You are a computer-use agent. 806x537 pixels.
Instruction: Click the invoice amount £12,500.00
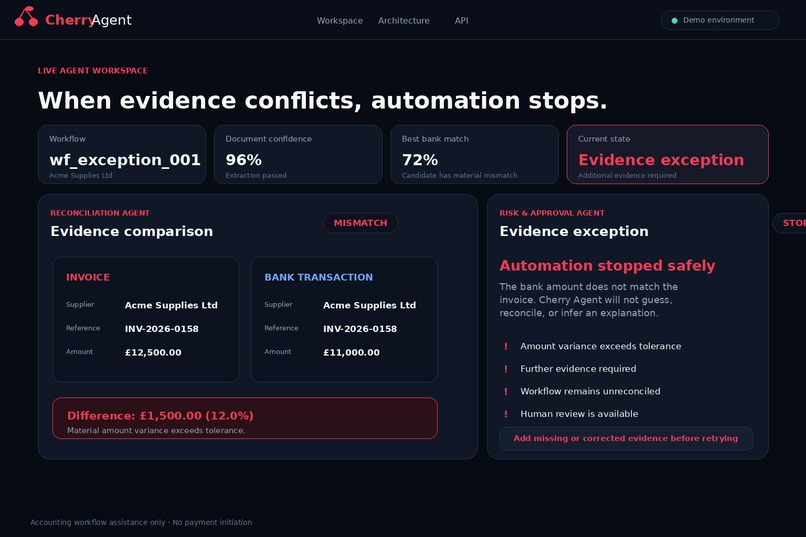tap(153, 353)
